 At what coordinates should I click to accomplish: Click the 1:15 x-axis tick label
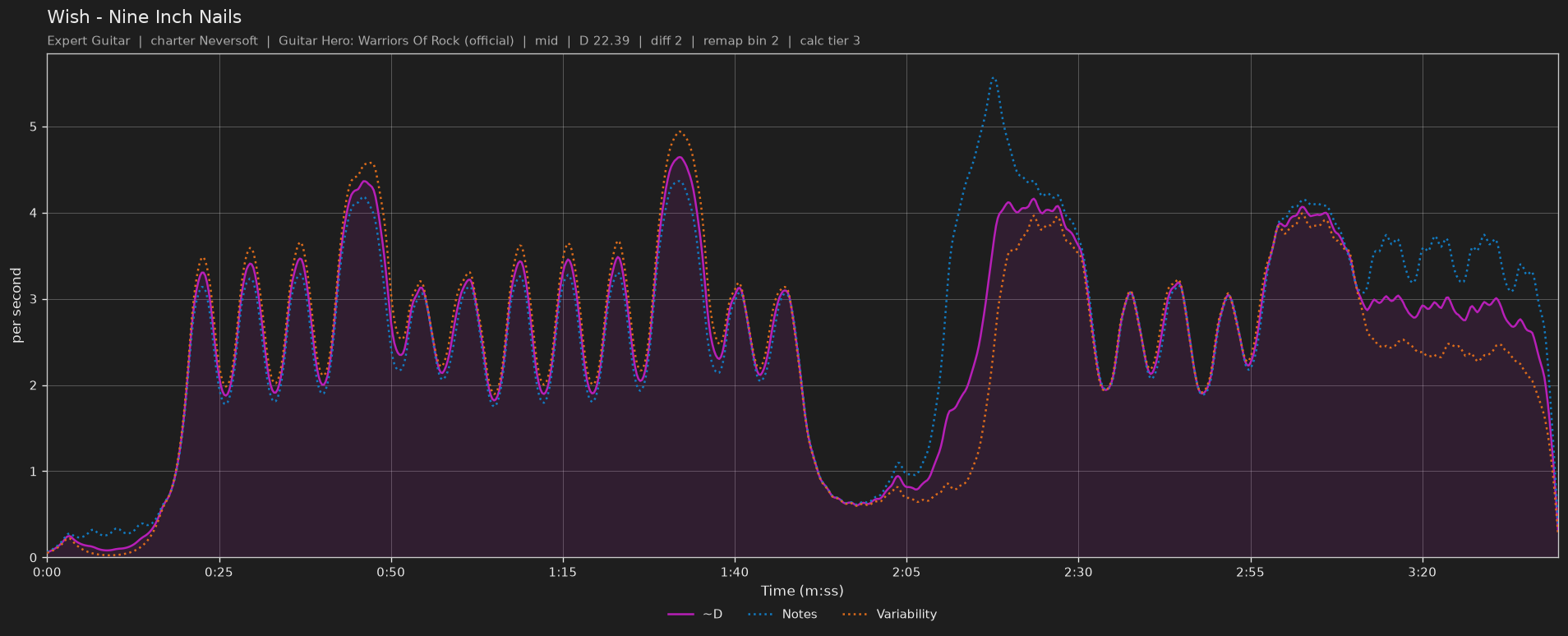(563, 572)
